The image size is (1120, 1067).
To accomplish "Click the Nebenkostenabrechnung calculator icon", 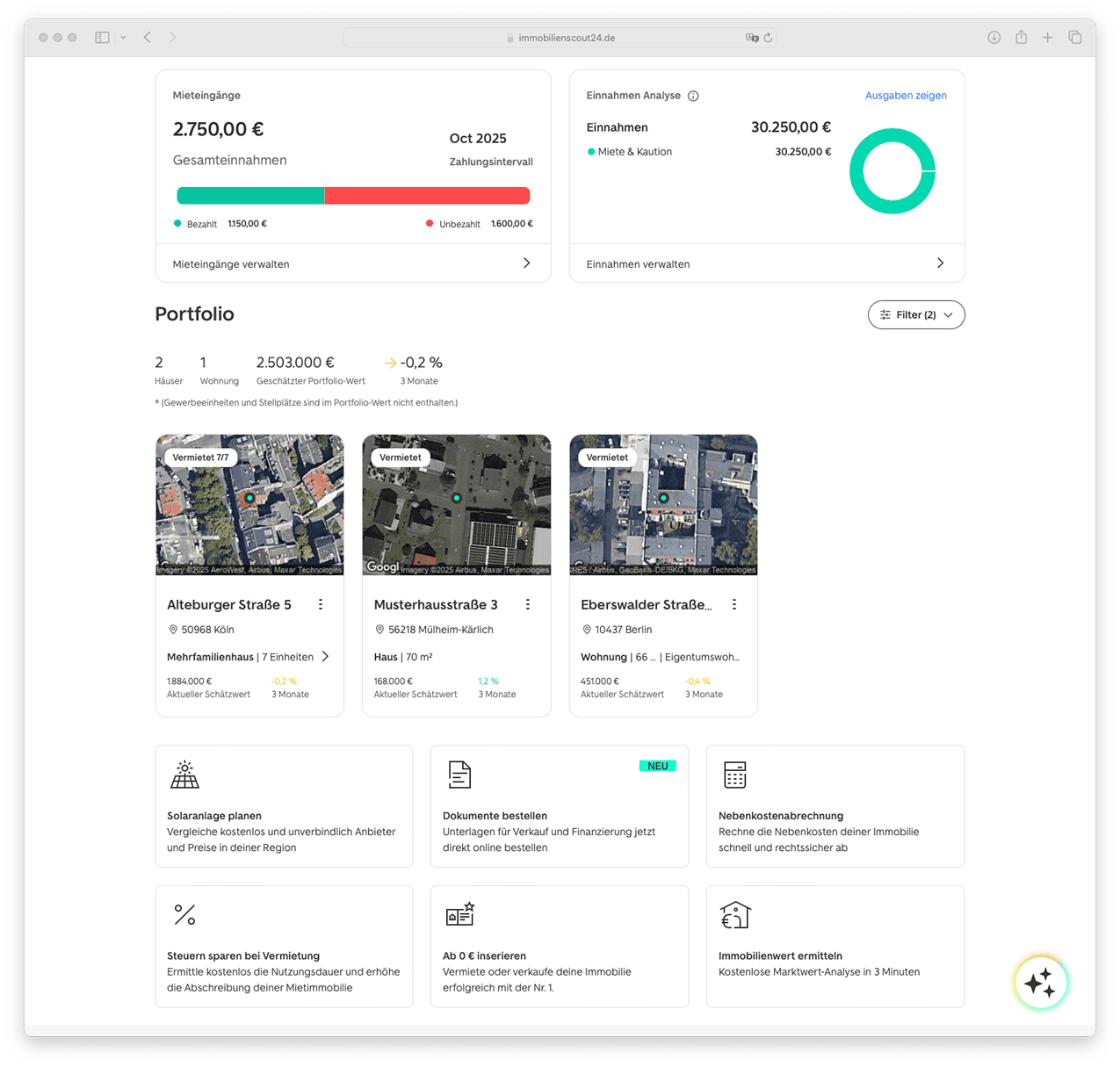I will point(734,775).
